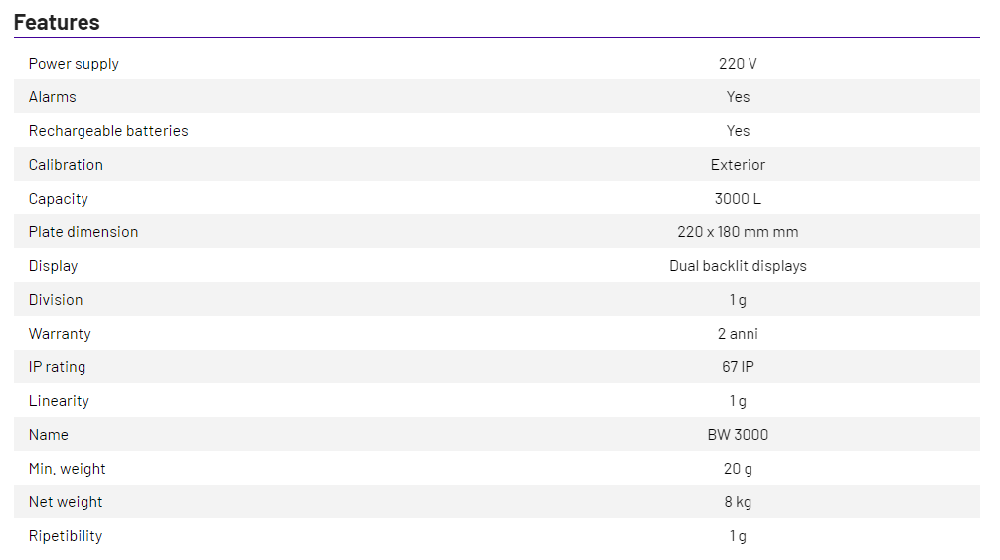Select the Calibration row label
Image resolution: width=1000 pixels, height=560 pixels.
(x=66, y=165)
